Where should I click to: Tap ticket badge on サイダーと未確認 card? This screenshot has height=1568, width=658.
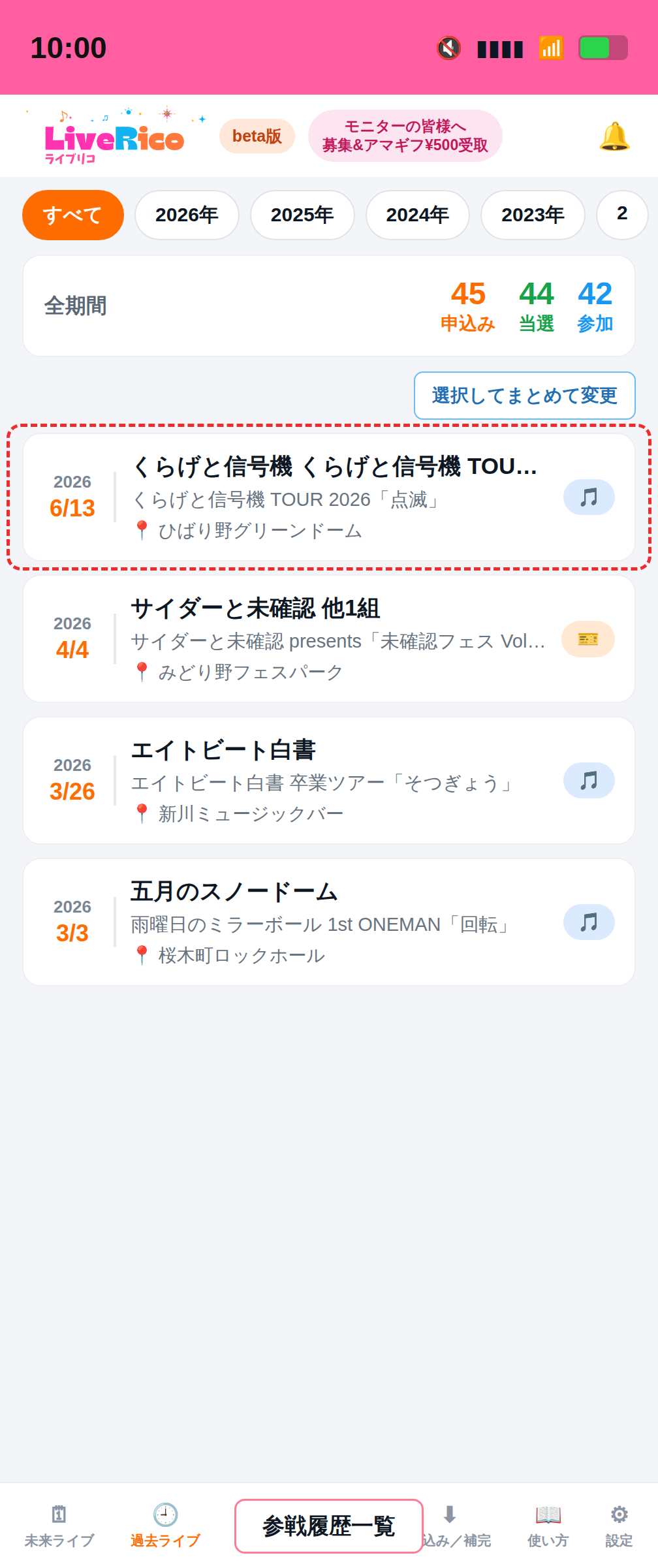pyautogui.click(x=588, y=639)
